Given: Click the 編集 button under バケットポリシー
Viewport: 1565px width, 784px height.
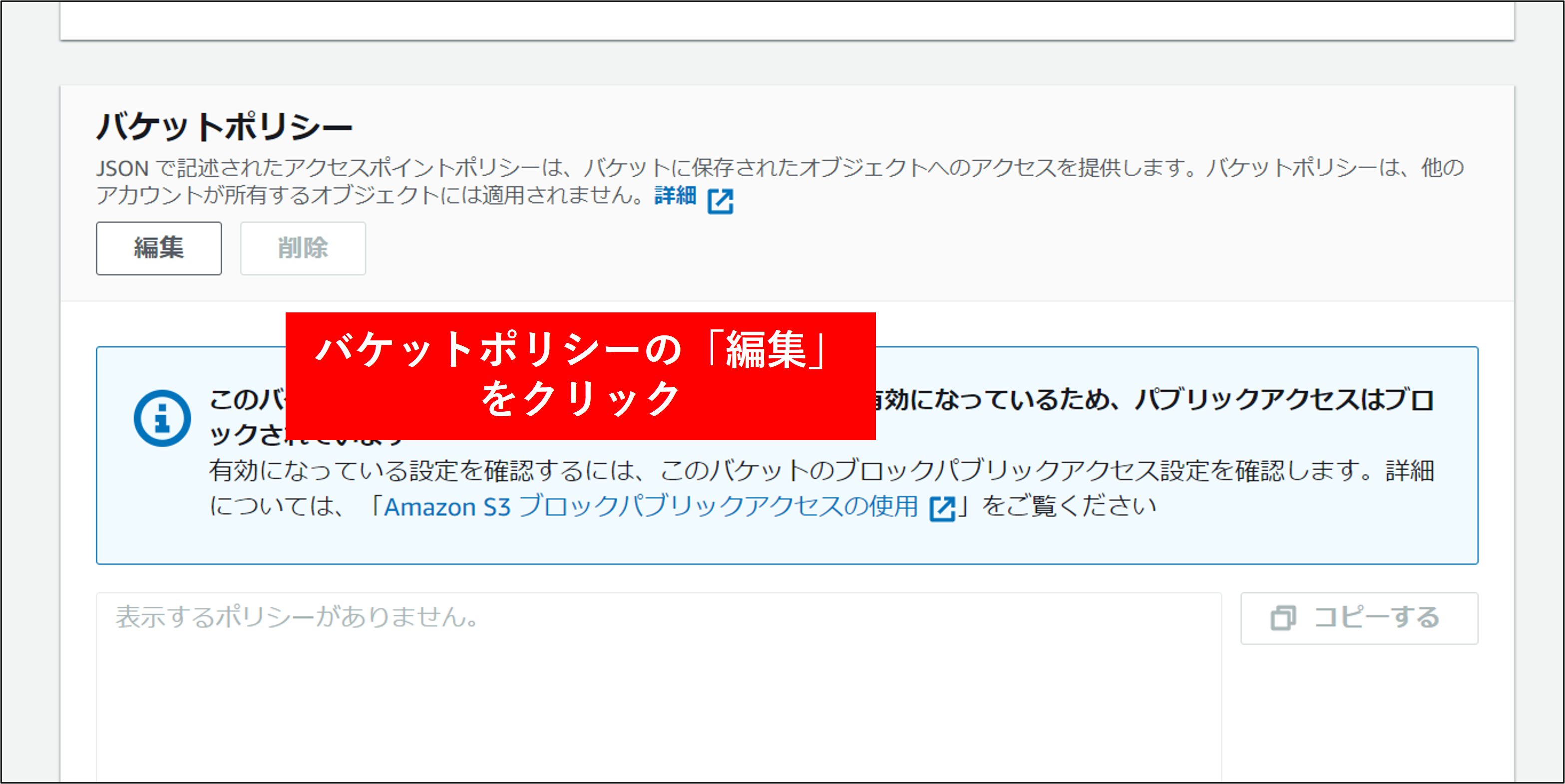Looking at the screenshot, I should click(159, 249).
